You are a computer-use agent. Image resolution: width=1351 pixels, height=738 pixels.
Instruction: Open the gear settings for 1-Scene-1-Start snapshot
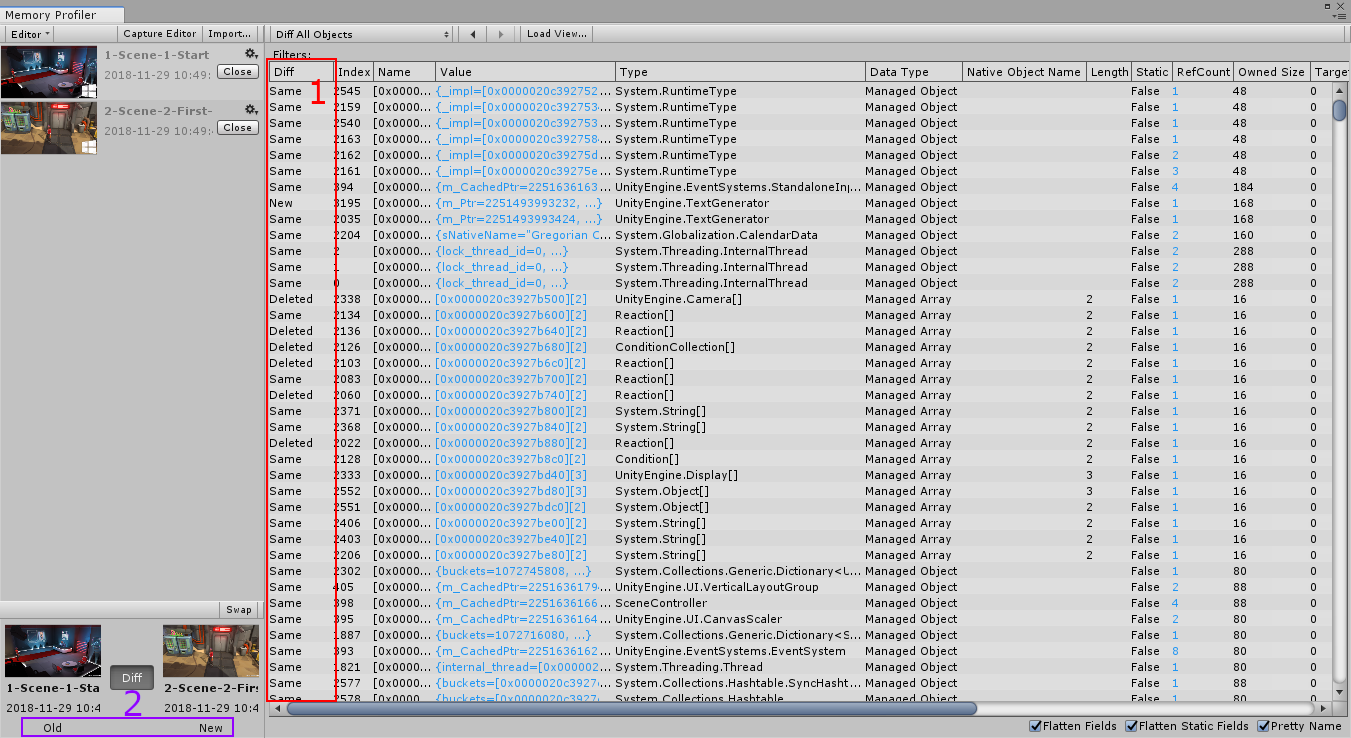250,54
